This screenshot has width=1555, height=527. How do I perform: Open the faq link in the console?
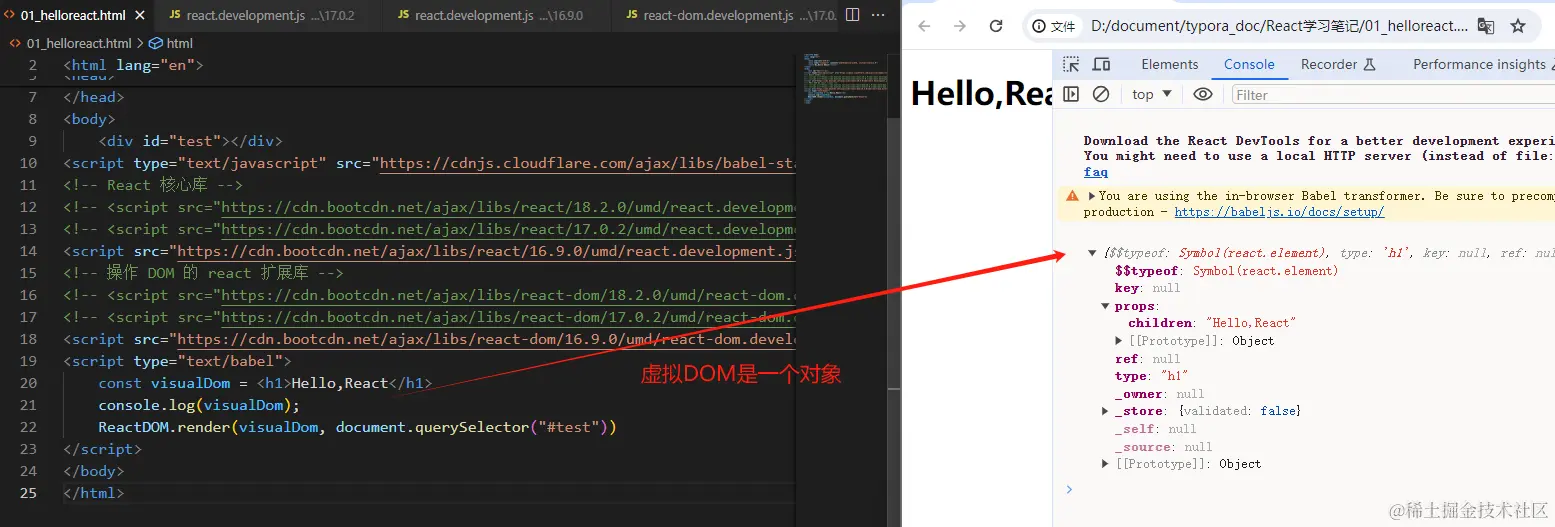(x=1095, y=172)
